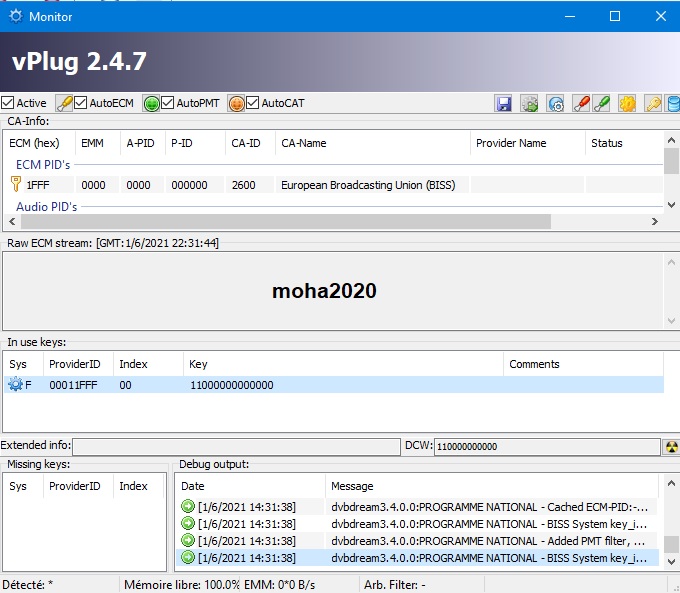Collapse the ECM PID's group header
This screenshot has height=593, width=680.
point(42,165)
